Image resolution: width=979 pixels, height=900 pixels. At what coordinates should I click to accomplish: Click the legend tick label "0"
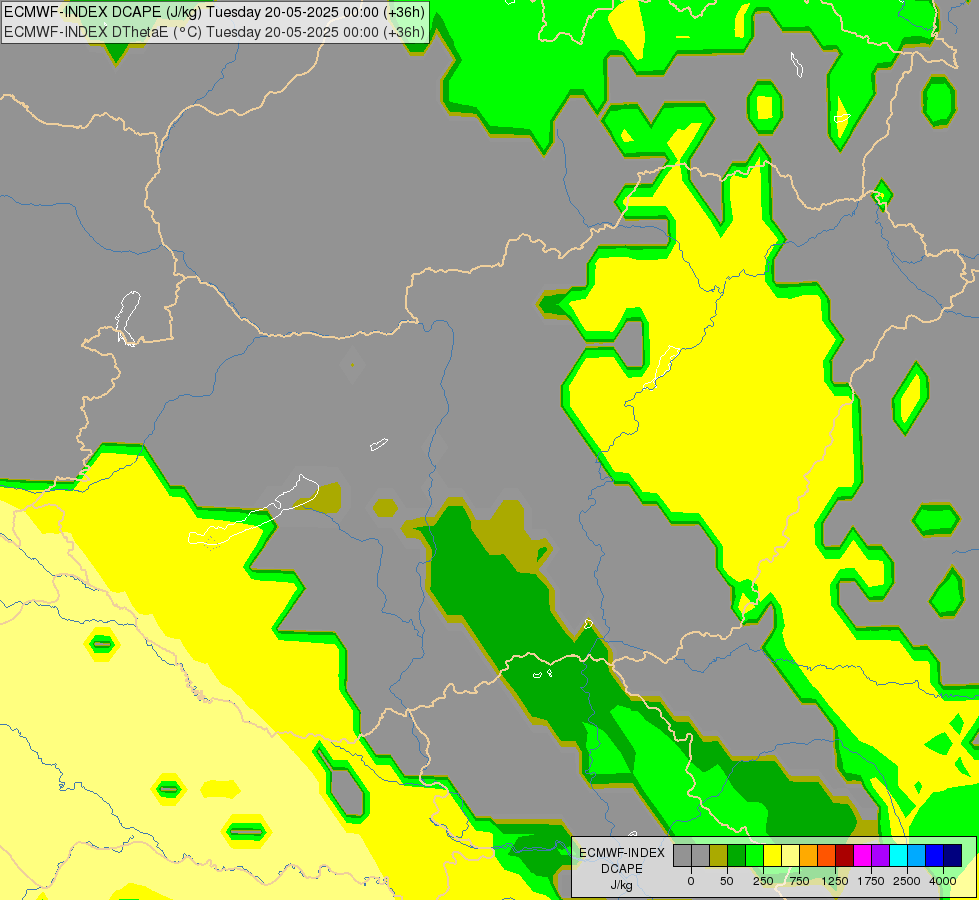pos(691,881)
